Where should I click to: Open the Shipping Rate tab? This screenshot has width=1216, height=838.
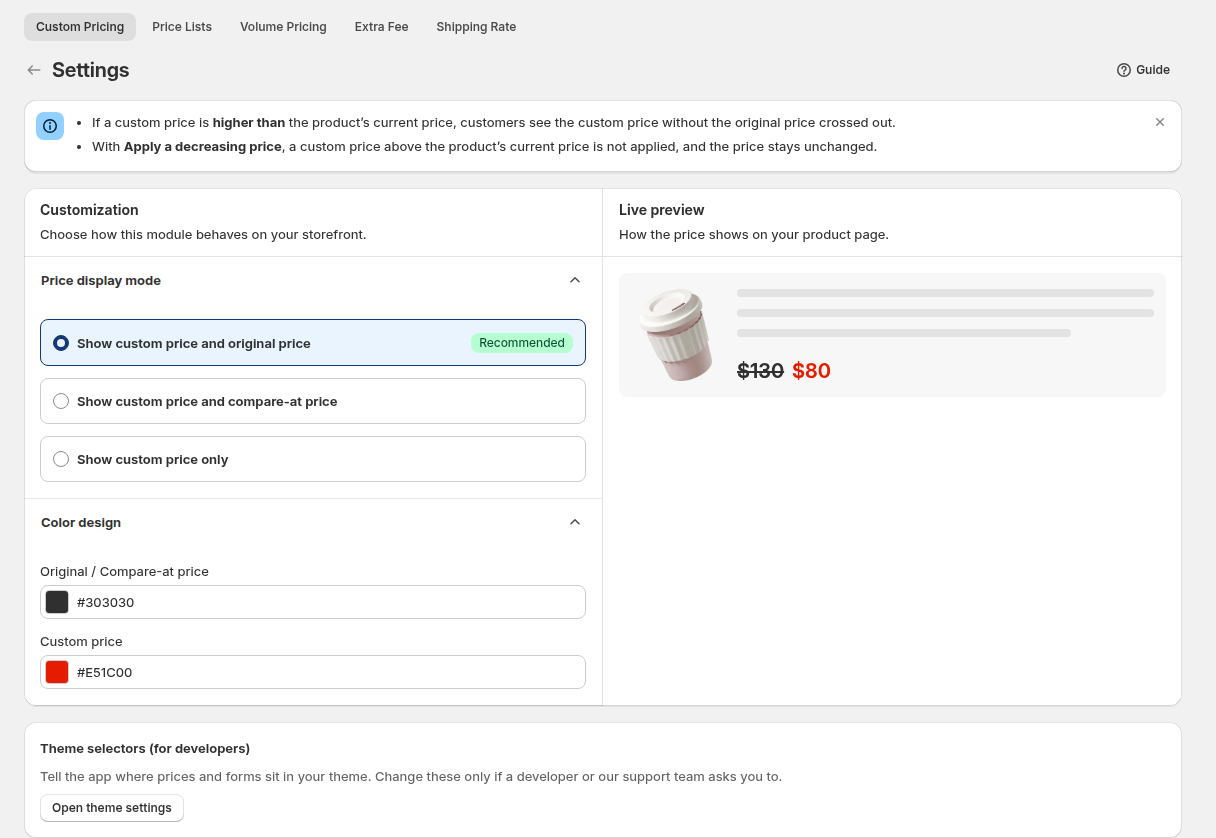(476, 27)
